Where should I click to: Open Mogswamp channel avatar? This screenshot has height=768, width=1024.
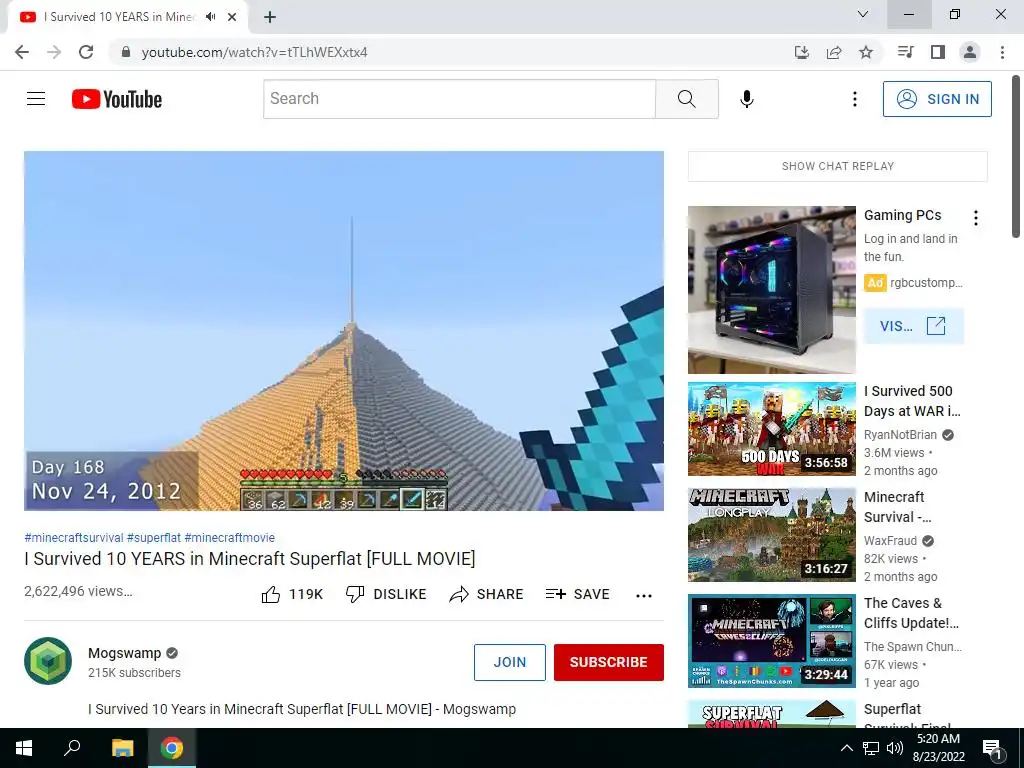pos(48,661)
